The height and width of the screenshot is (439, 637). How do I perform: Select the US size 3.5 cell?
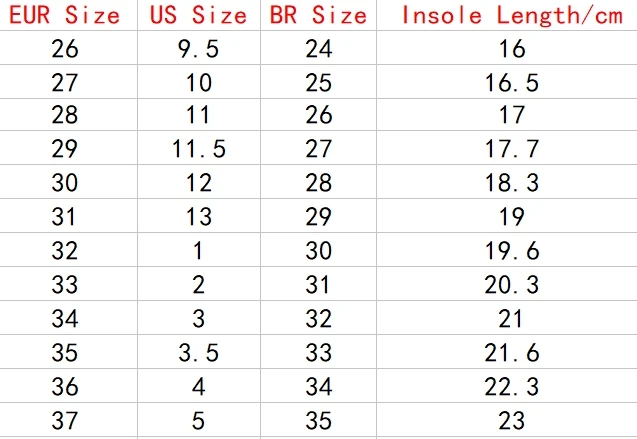(x=199, y=352)
